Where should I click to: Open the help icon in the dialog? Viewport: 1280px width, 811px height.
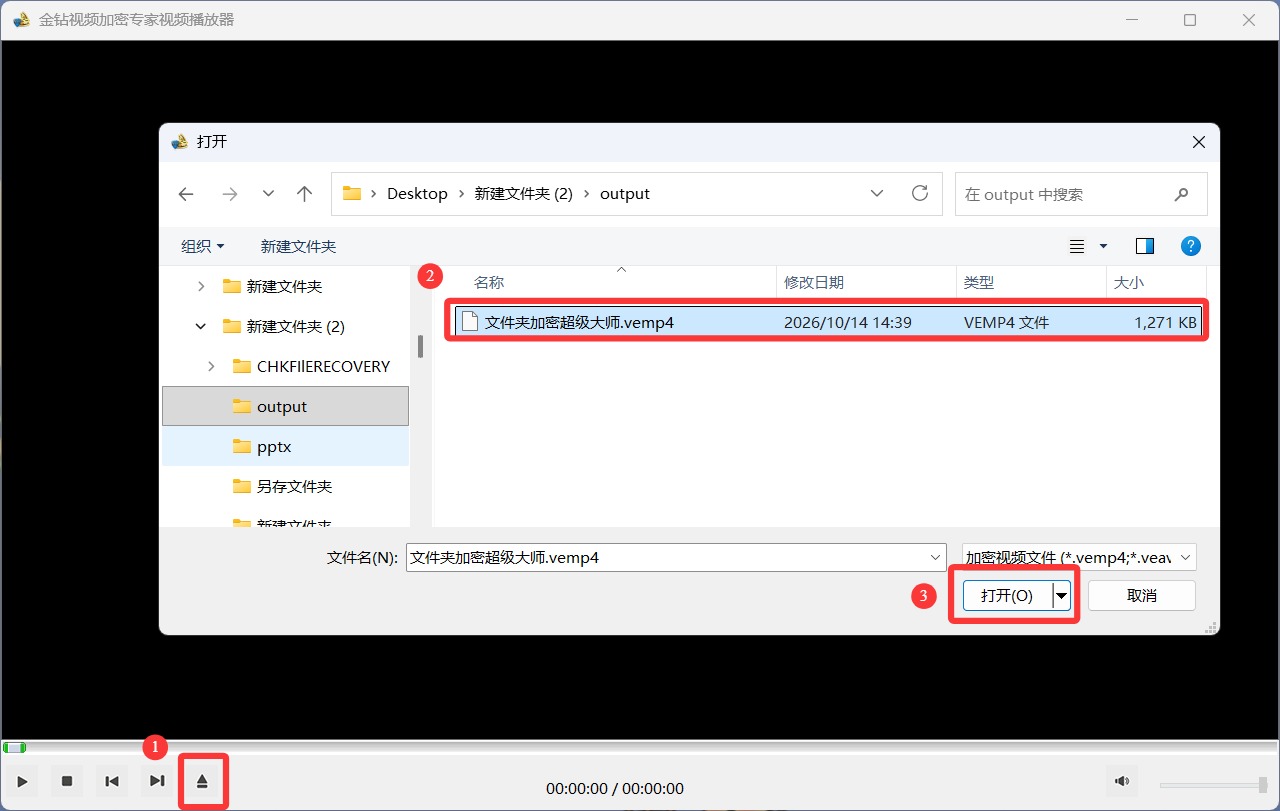pos(1191,246)
